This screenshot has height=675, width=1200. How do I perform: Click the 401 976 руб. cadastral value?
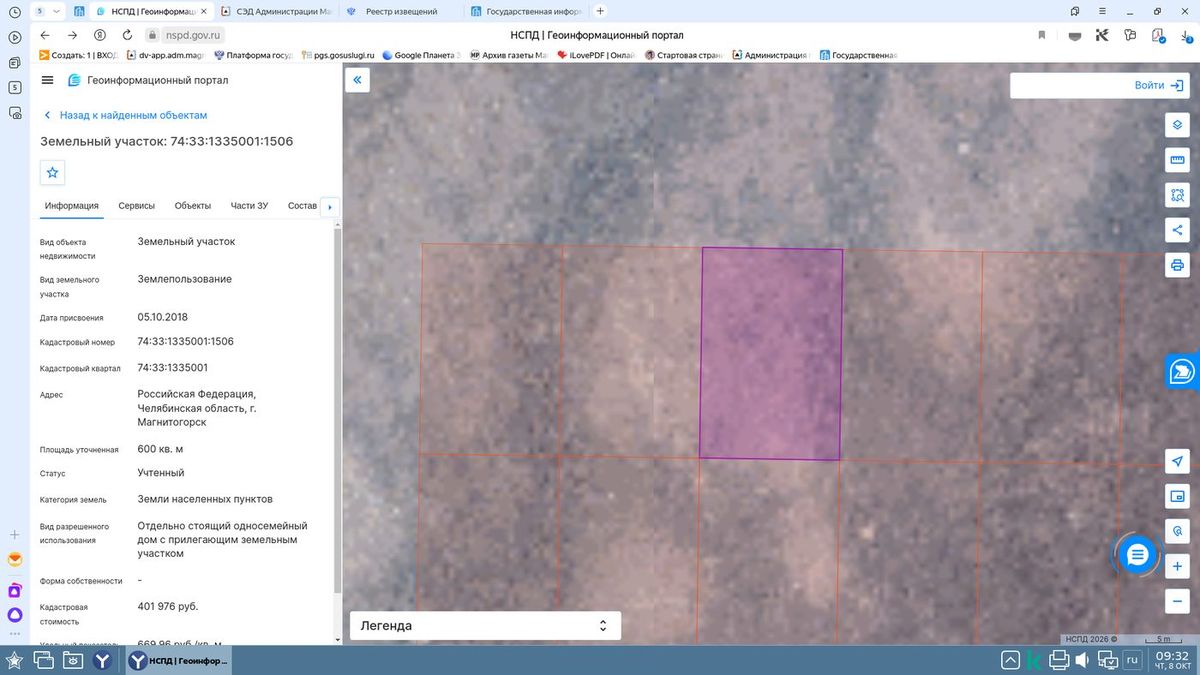[167, 606]
